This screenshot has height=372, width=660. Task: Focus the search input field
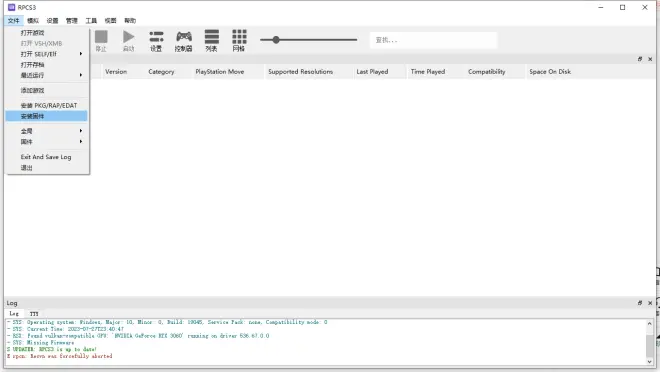point(433,40)
